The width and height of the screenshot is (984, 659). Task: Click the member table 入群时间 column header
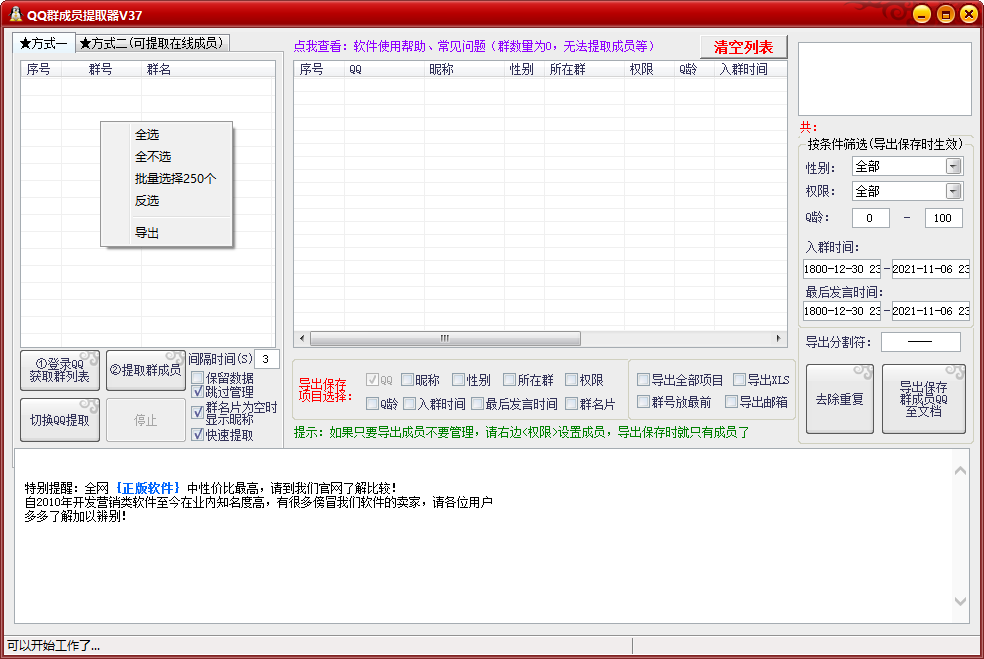coord(751,69)
